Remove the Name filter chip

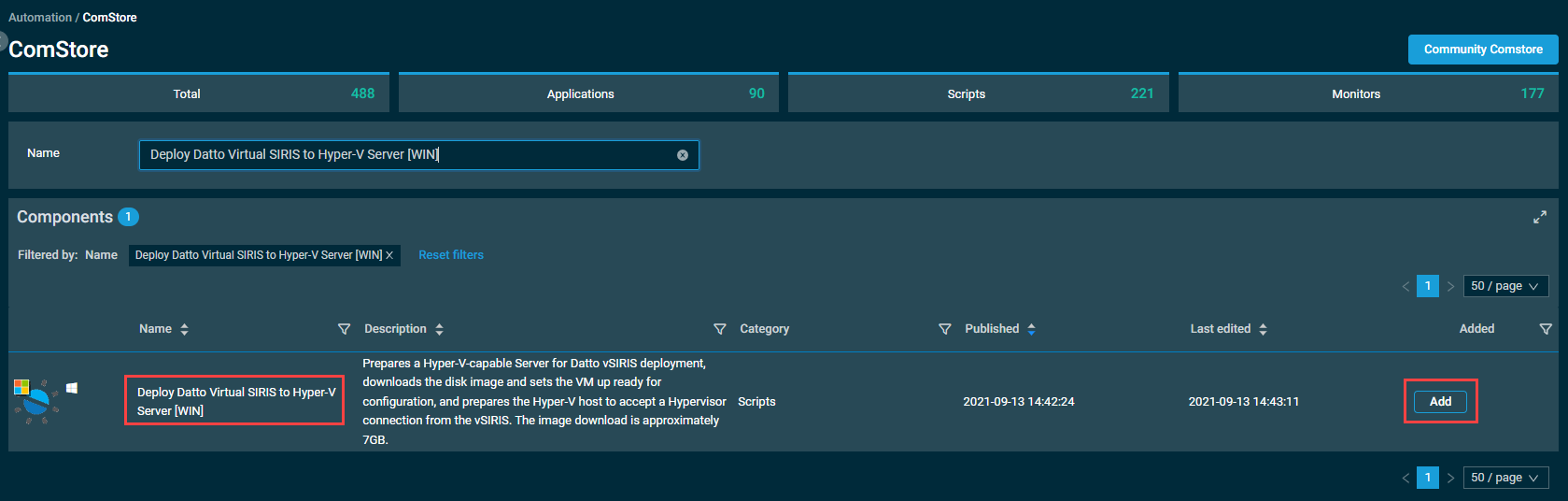(389, 255)
